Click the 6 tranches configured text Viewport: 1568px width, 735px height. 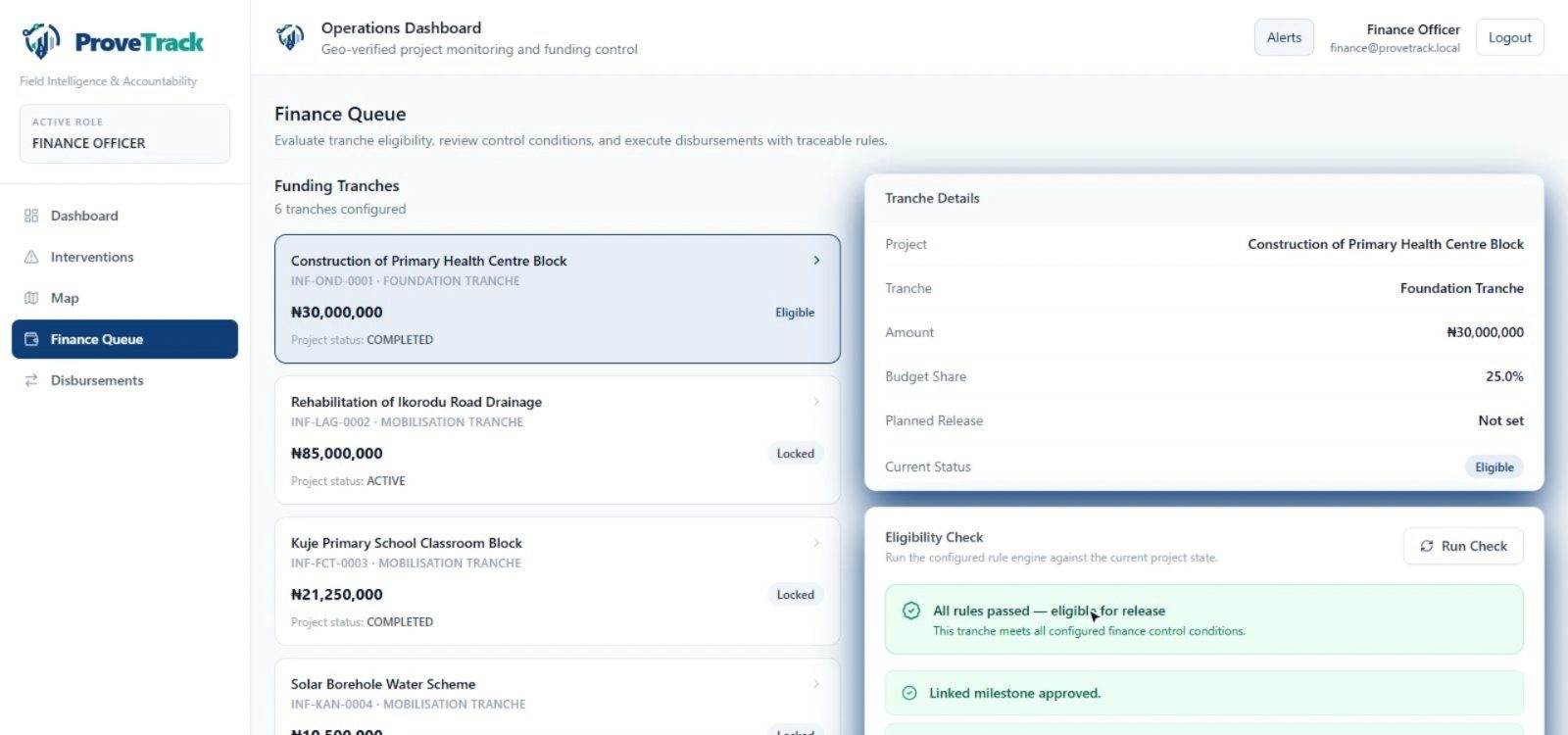[340, 209]
